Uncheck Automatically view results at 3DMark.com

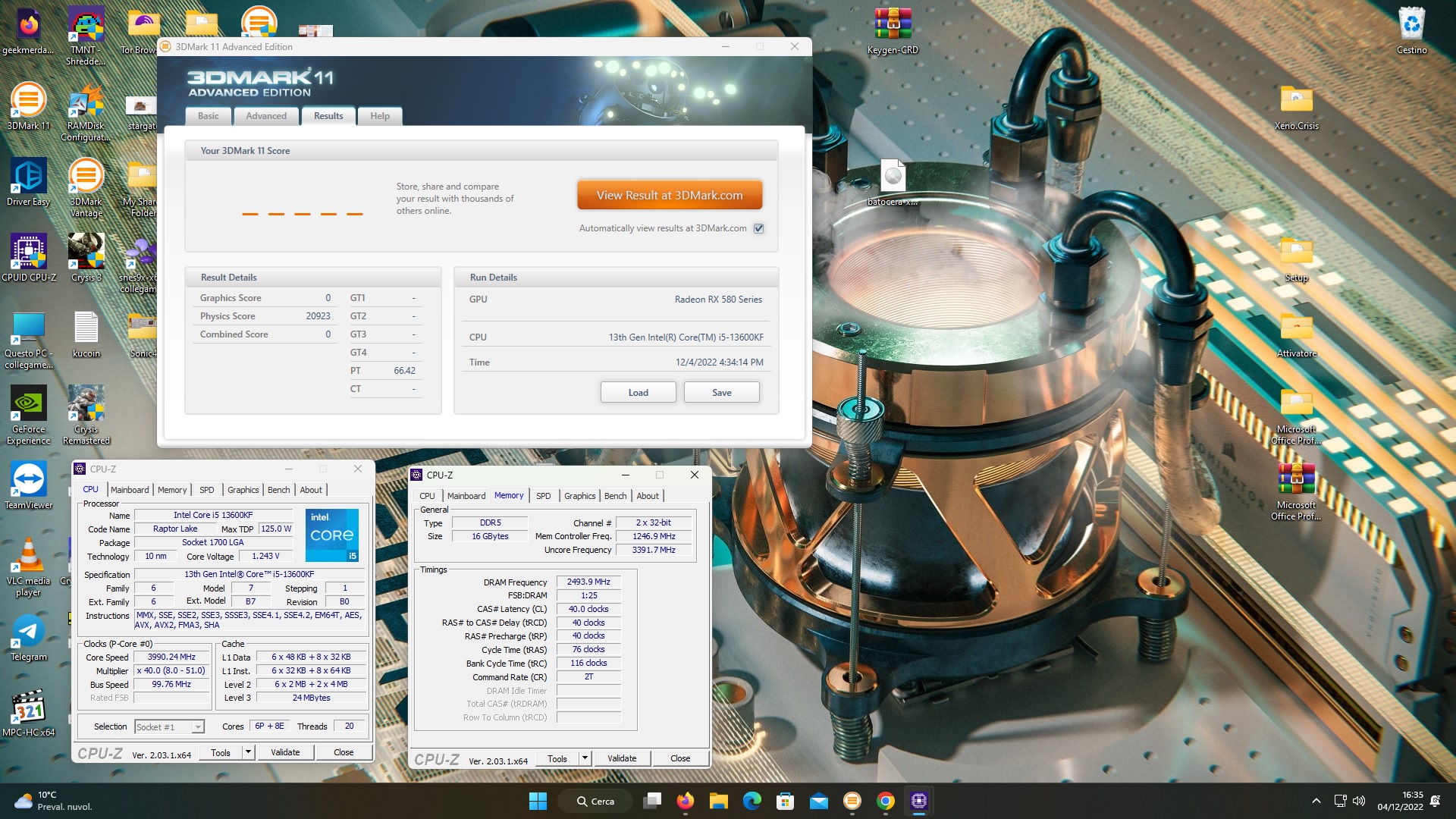pyautogui.click(x=758, y=228)
